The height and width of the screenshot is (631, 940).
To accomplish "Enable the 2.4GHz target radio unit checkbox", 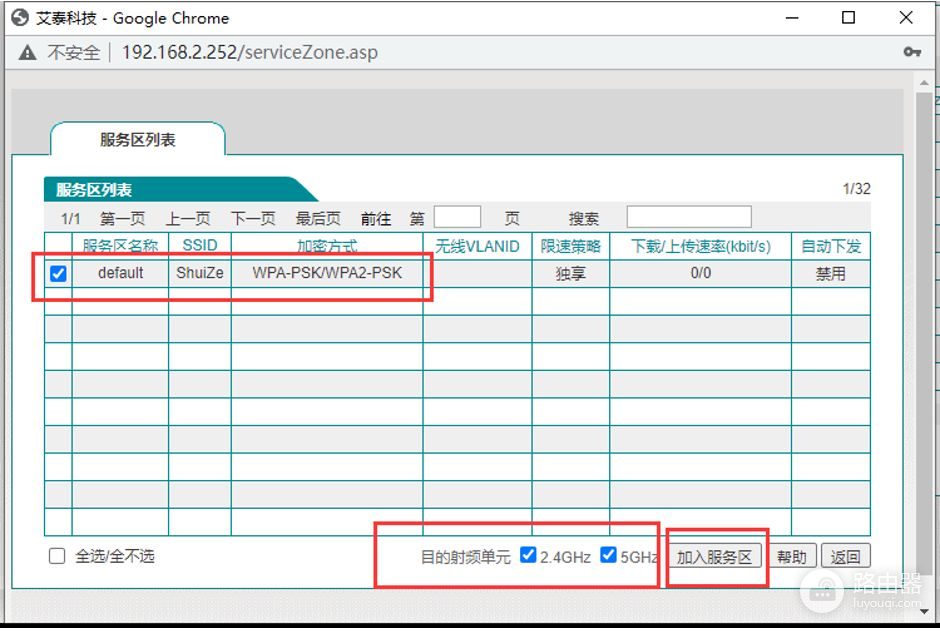I will [x=528, y=555].
